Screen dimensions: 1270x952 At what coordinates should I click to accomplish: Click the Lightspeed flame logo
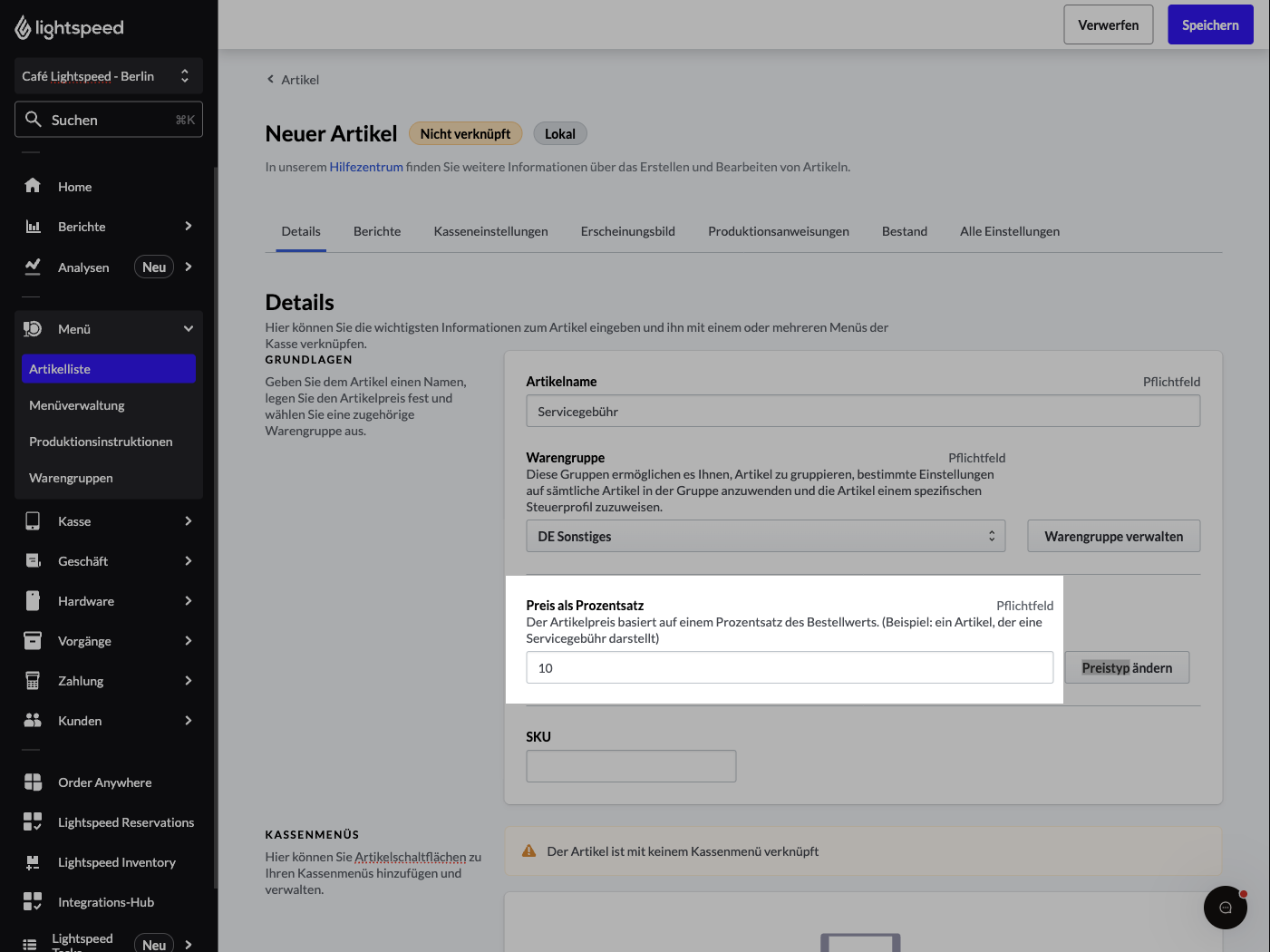point(23,28)
